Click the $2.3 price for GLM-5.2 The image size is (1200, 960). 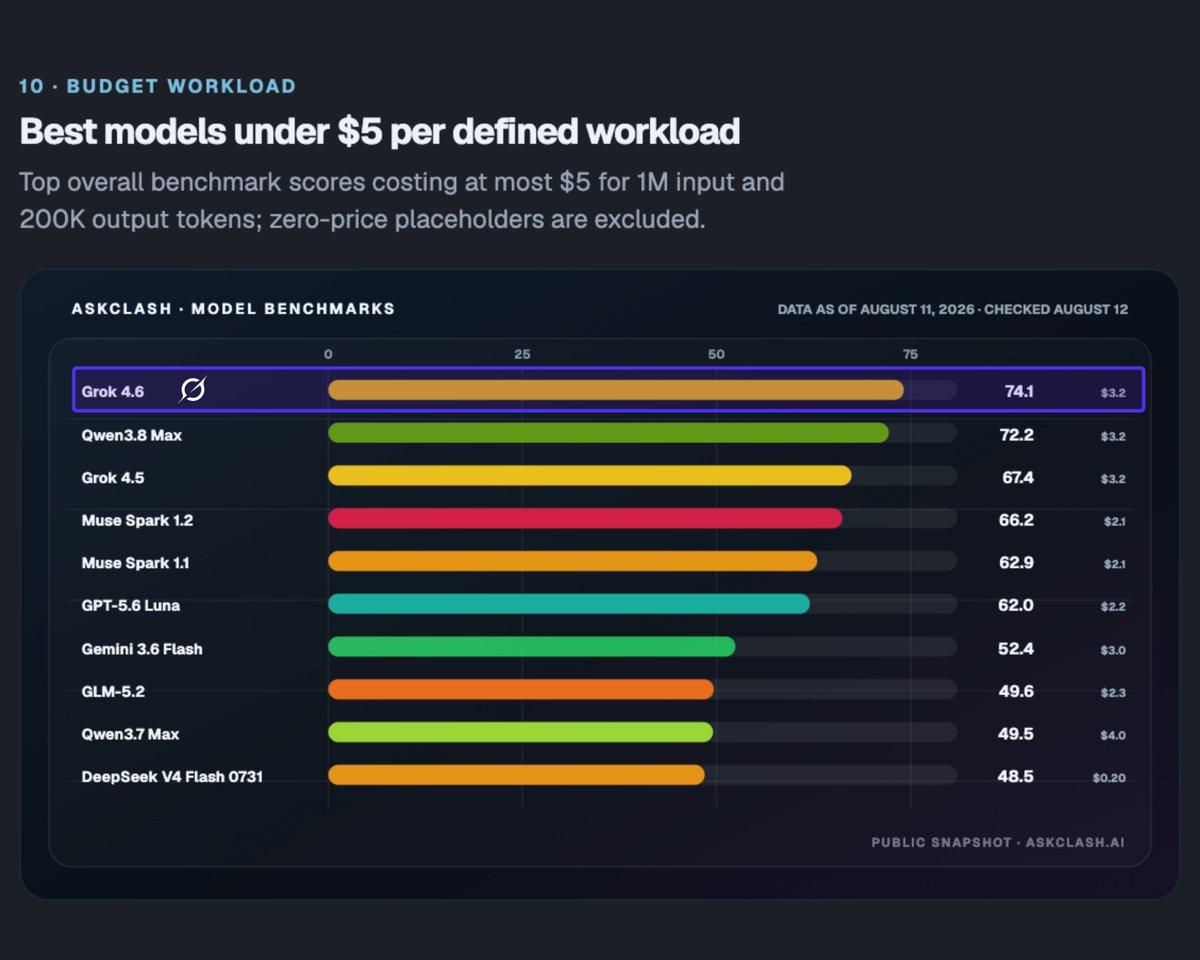(x=1114, y=692)
